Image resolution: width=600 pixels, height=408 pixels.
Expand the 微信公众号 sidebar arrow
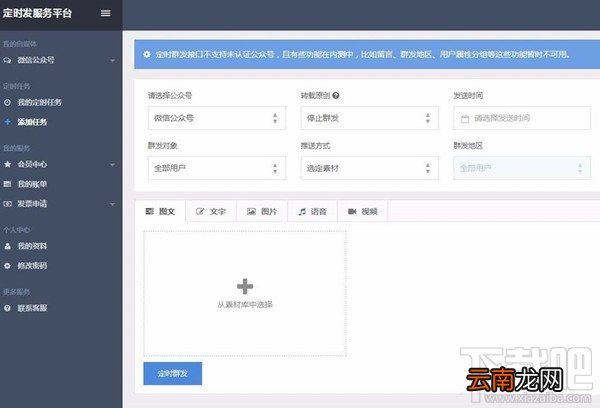[x=112, y=60]
